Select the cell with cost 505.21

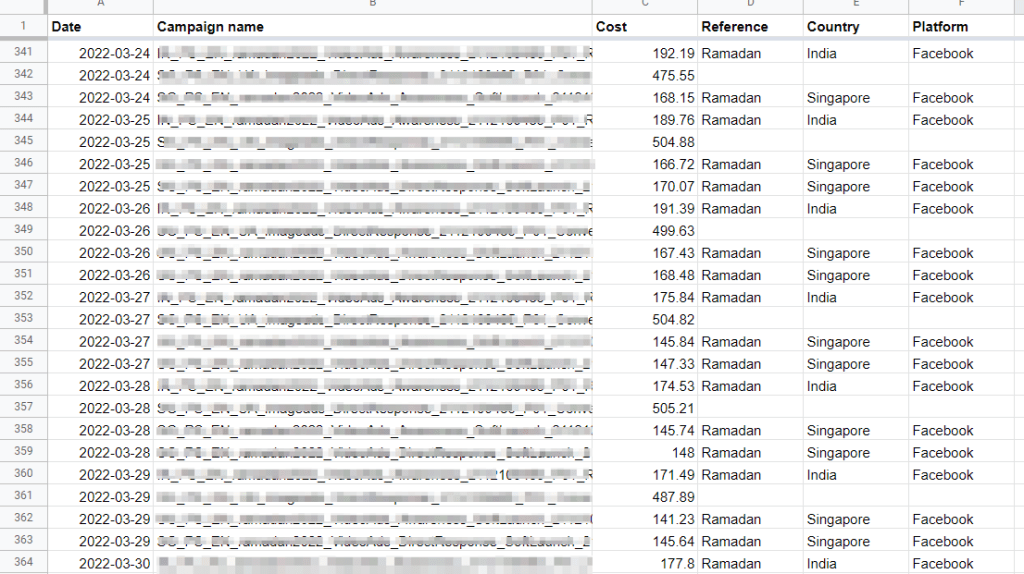point(645,408)
